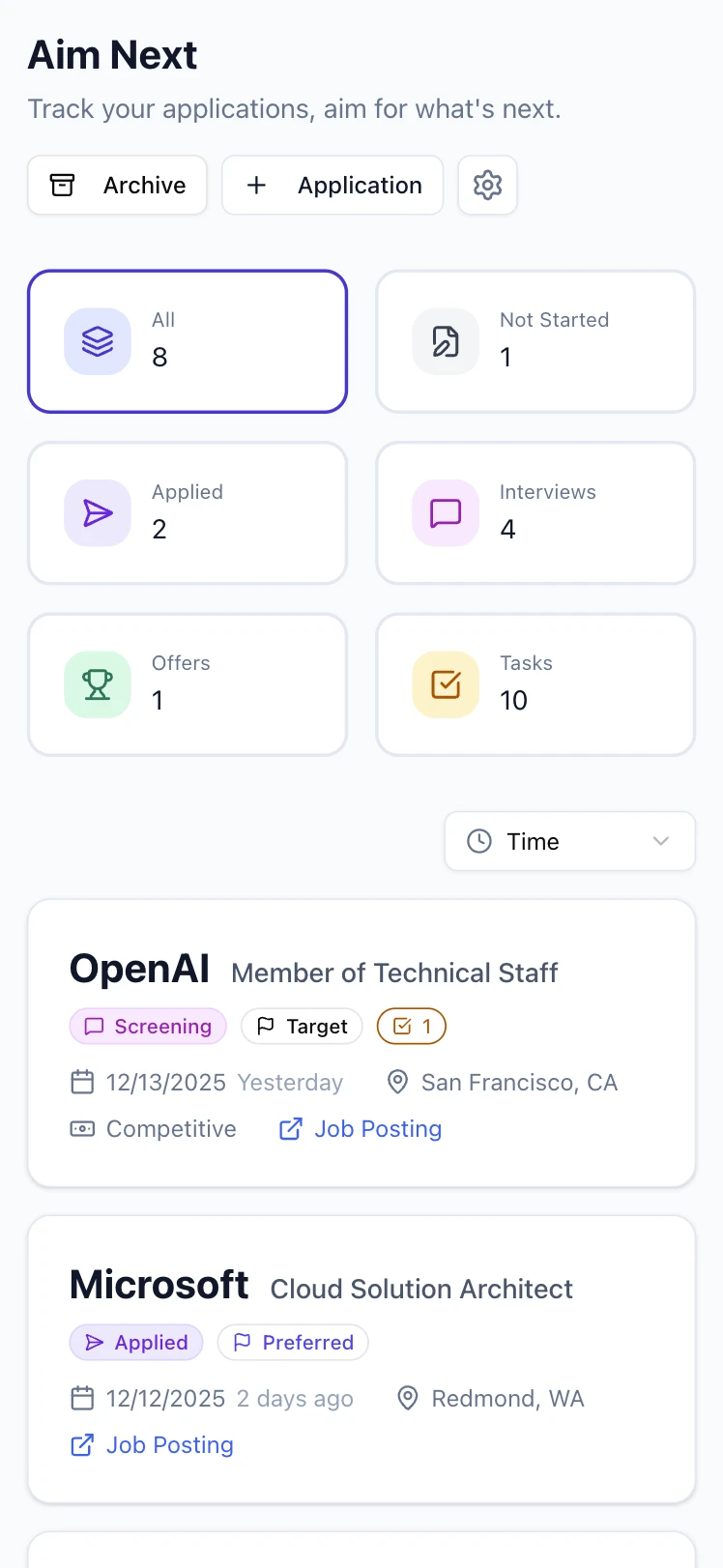
Task: Click Redmond, WA location text
Action: click(x=508, y=1399)
